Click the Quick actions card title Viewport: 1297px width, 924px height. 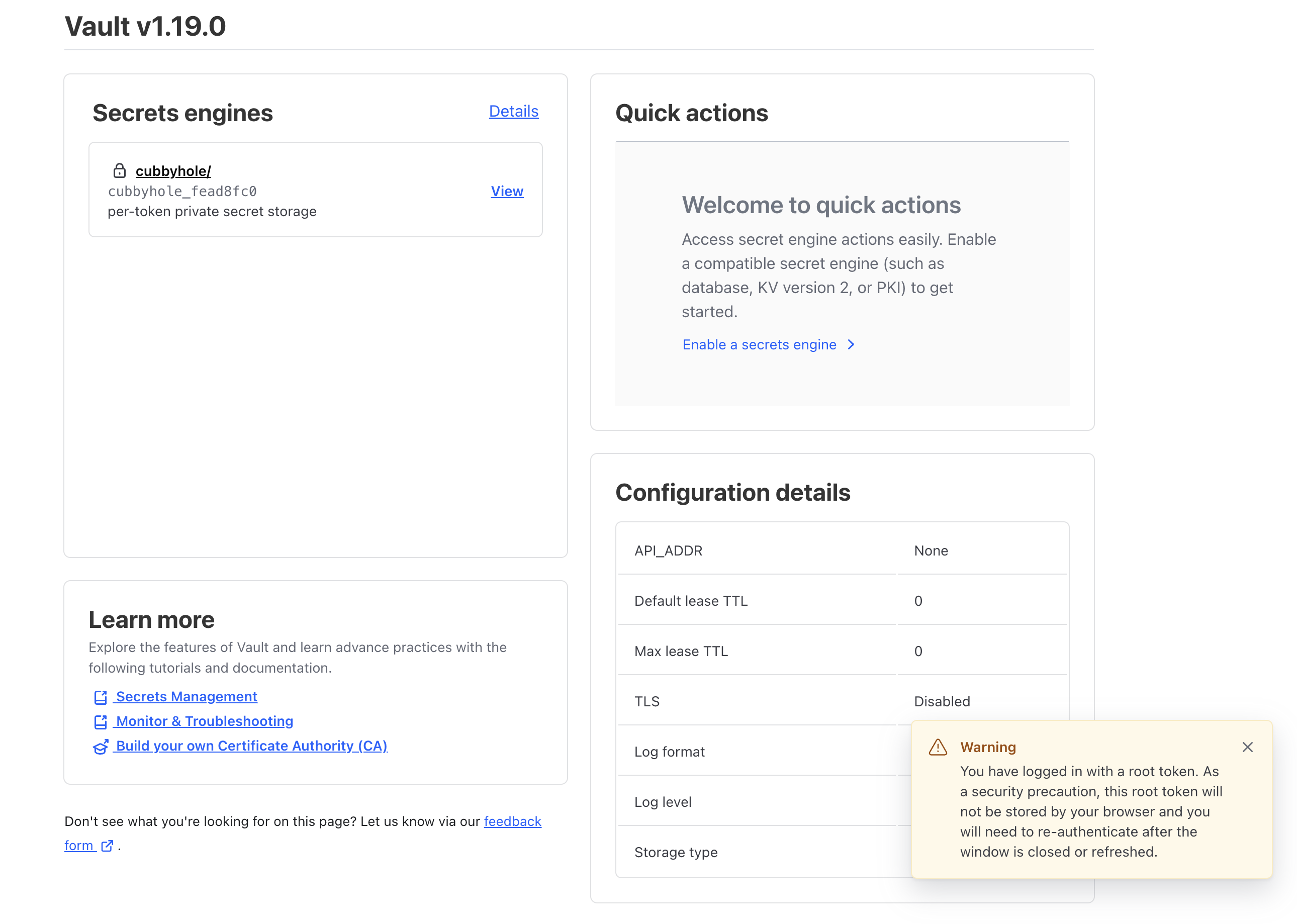pos(692,113)
